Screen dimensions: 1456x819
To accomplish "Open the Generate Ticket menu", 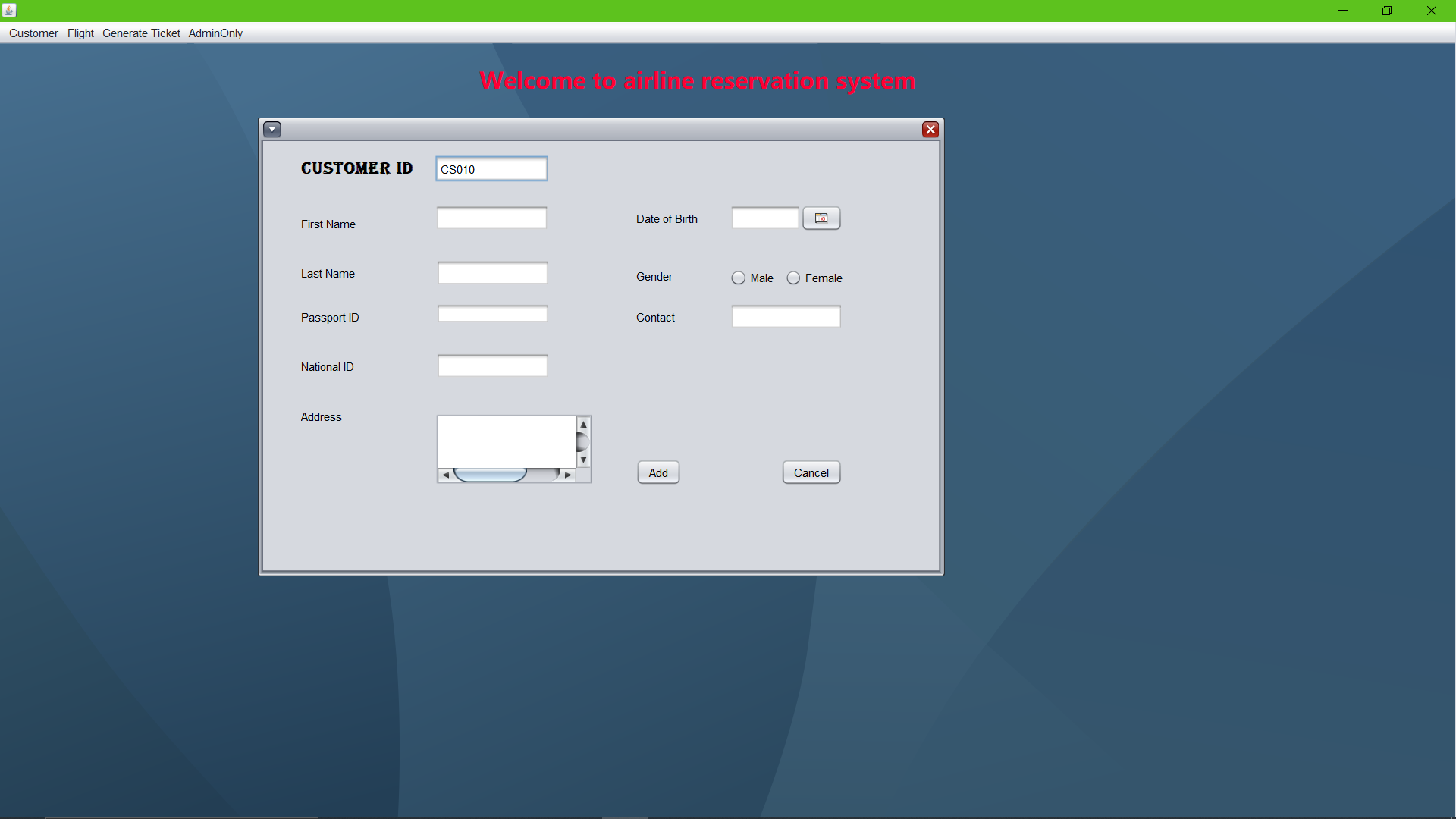I will tap(141, 33).
